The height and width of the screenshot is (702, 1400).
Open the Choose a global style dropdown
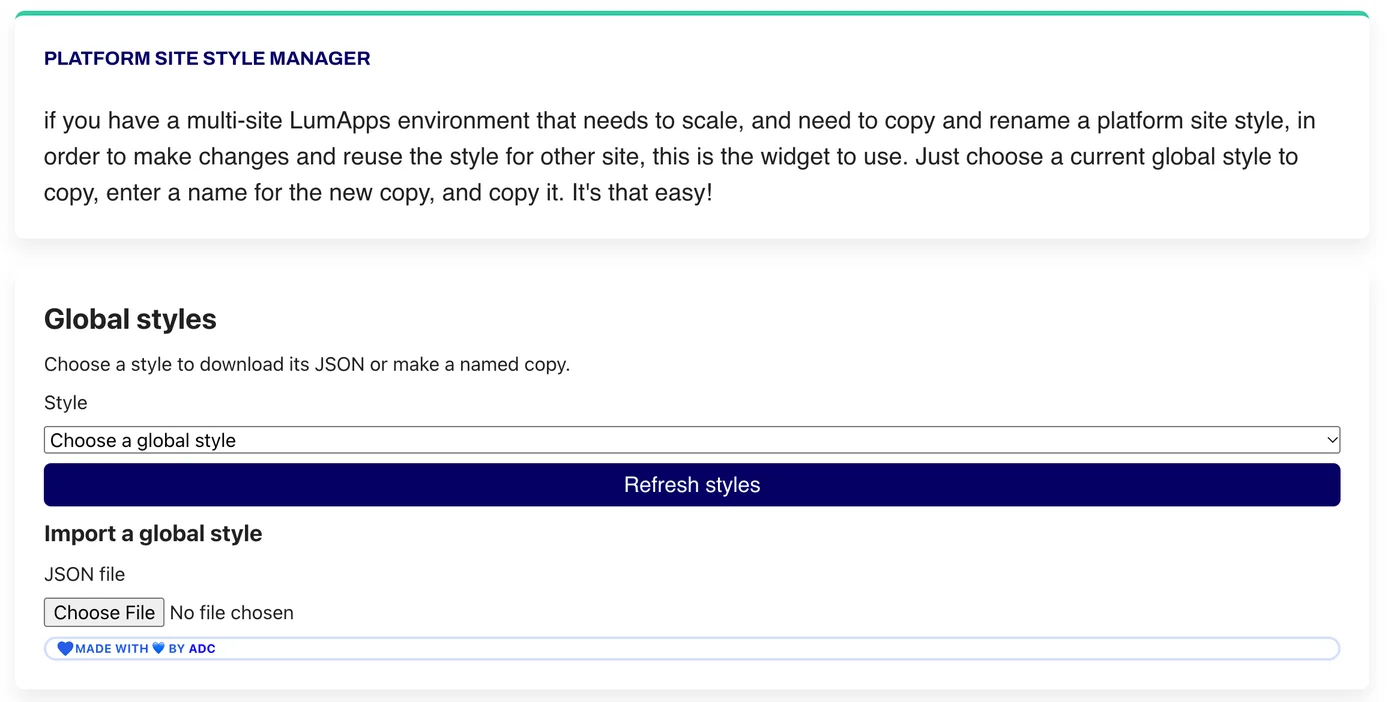click(x=692, y=440)
